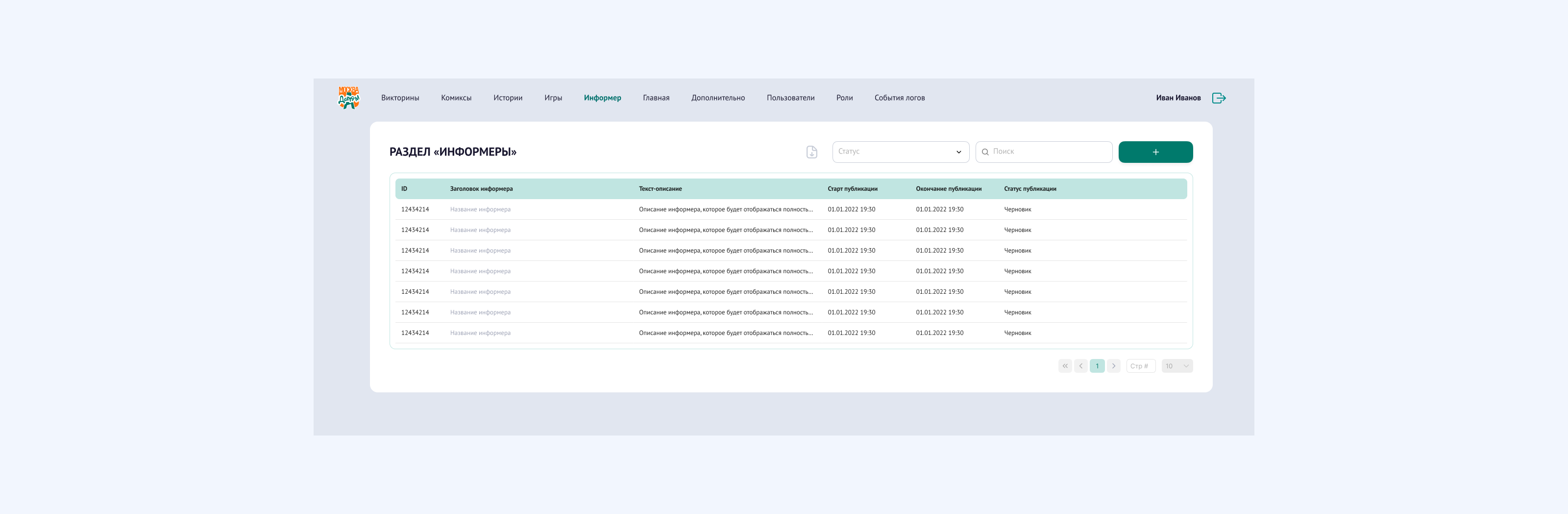Image resolution: width=1568 pixels, height=514 pixels.
Task: Click the export file download icon
Action: click(811, 152)
